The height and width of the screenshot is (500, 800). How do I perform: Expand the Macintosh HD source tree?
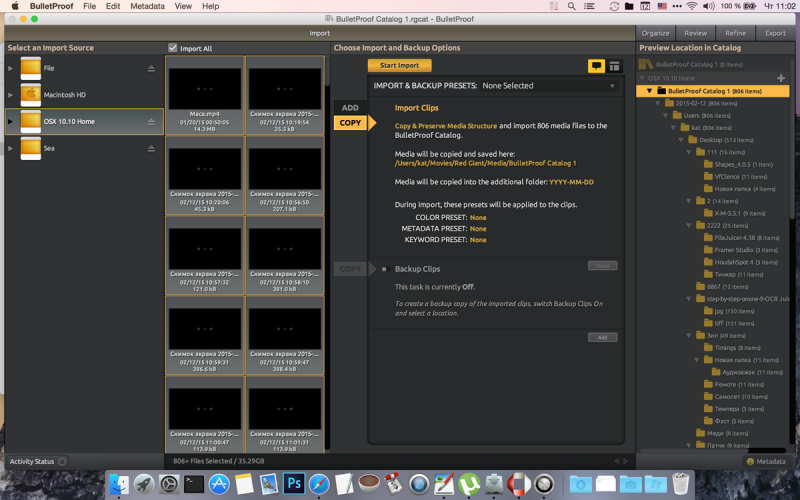click(11, 95)
